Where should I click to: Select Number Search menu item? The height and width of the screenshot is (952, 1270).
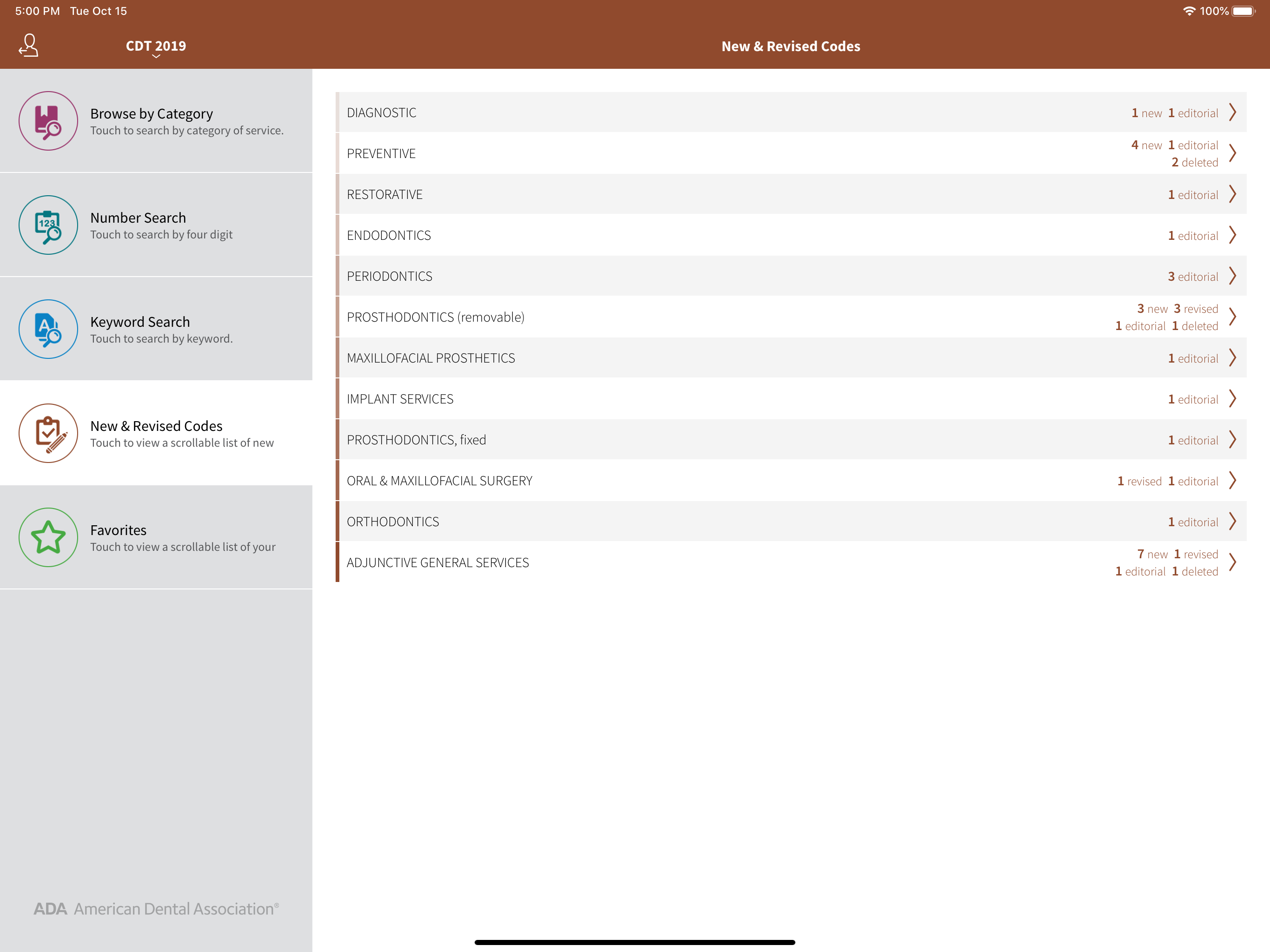[x=156, y=225]
